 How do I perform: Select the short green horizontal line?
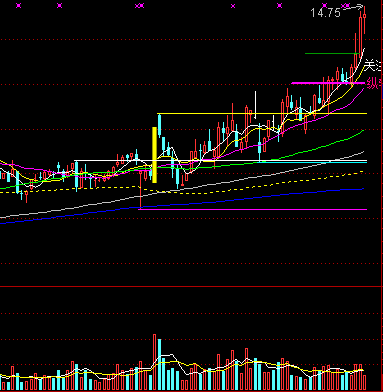tap(332, 53)
